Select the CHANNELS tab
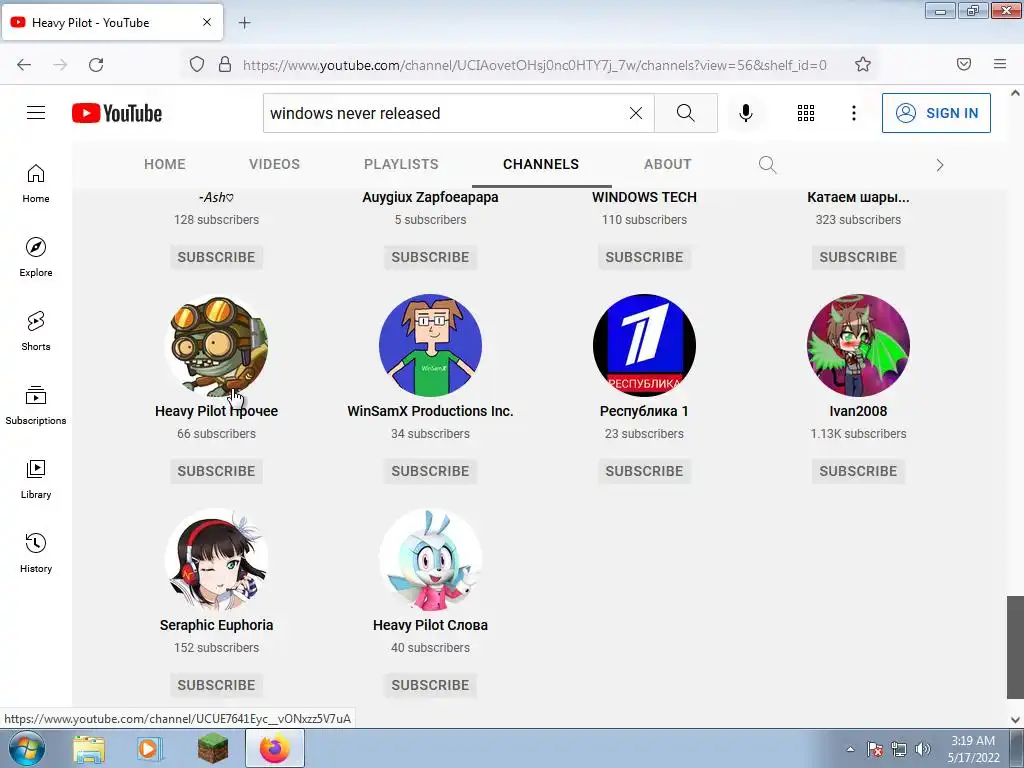The height and width of the screenshot is (768, 1024). coord(541,165)
